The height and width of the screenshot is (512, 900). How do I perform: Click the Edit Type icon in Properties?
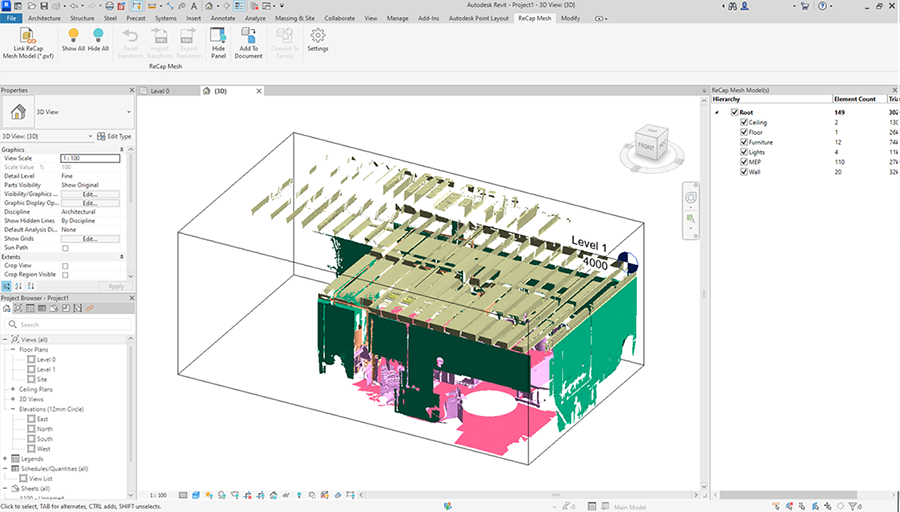coord(101,136)
